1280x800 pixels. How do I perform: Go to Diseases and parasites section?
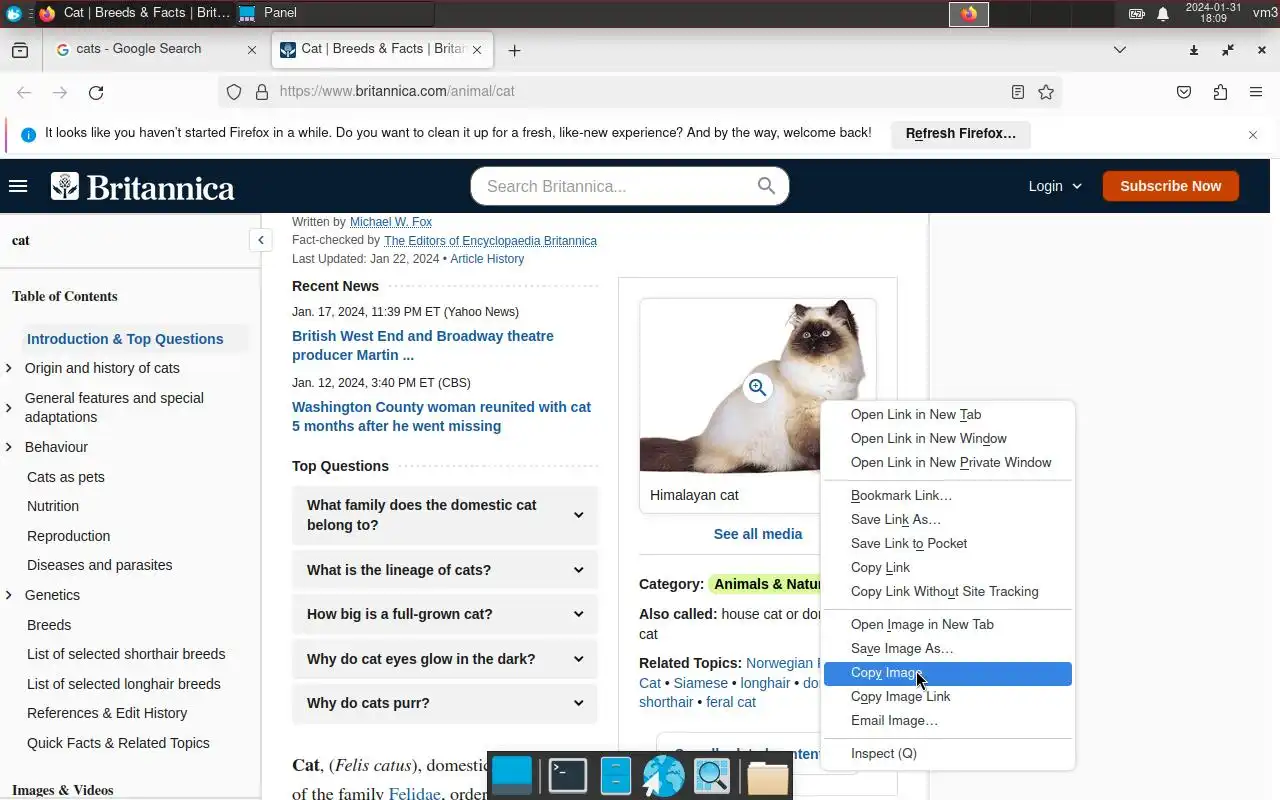click(100, 565)
